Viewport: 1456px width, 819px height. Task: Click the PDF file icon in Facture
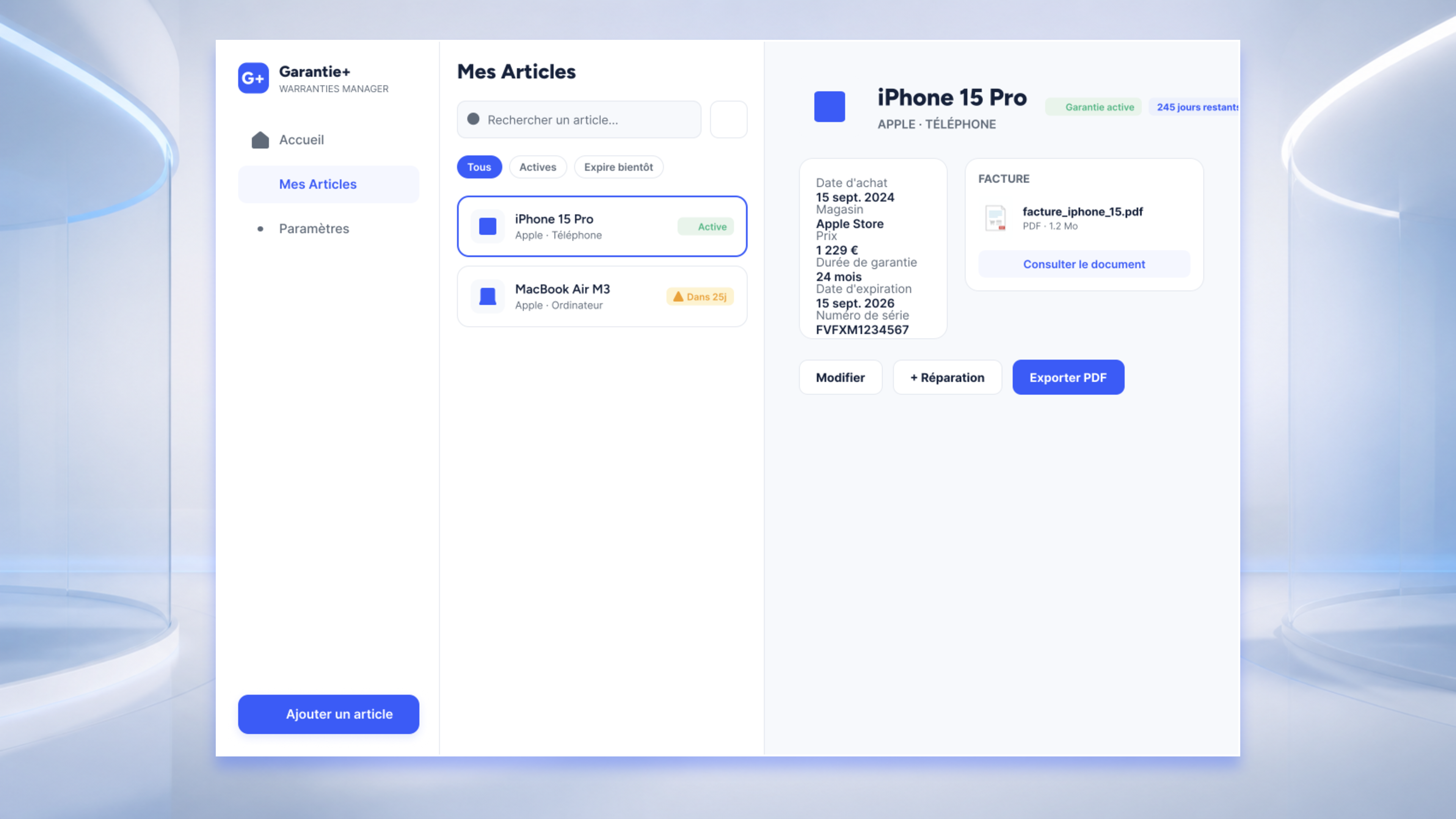click(x=995, y=218)
